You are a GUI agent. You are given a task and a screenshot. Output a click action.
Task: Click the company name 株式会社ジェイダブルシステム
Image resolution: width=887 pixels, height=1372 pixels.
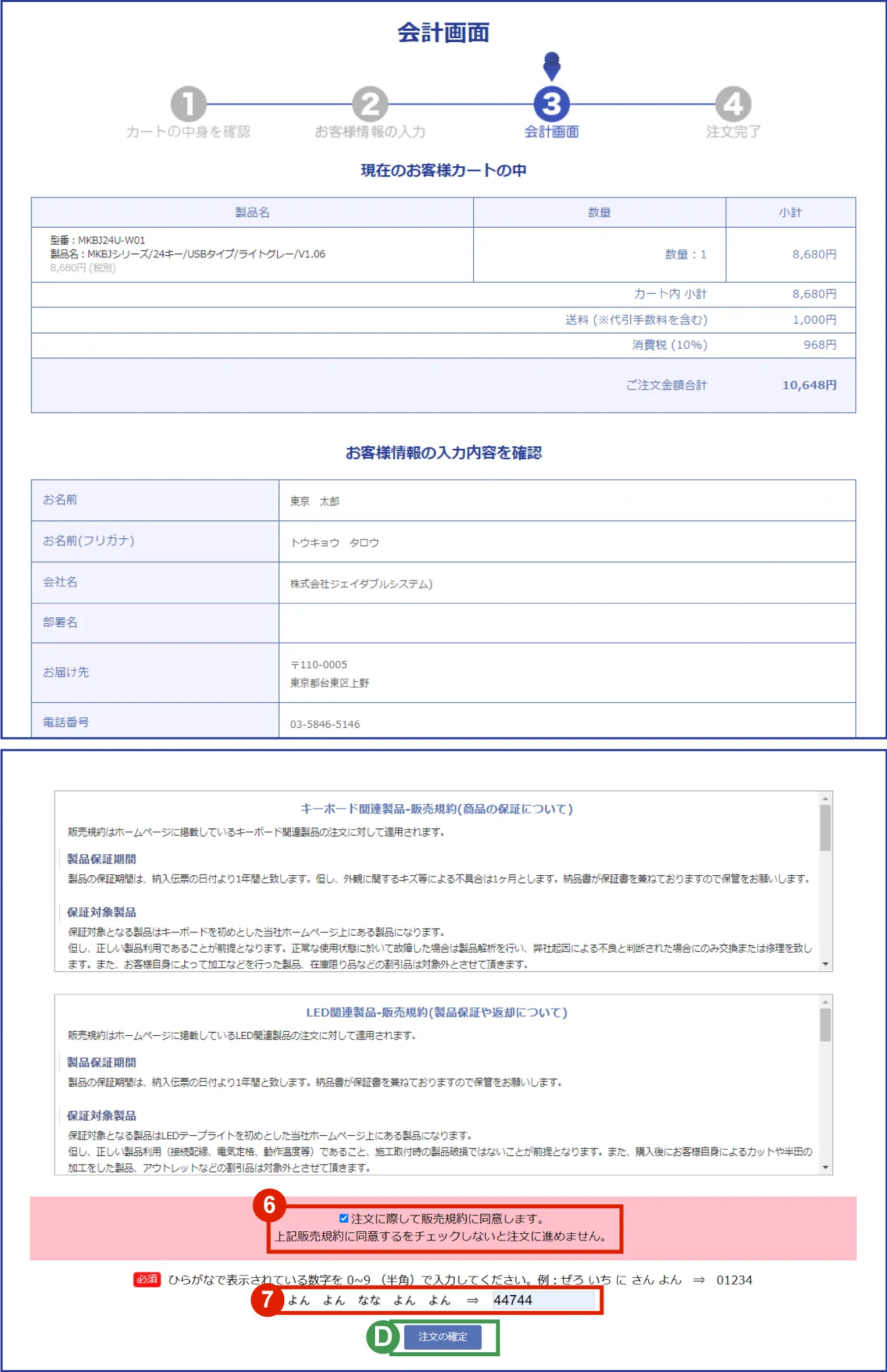coord(361,584)
